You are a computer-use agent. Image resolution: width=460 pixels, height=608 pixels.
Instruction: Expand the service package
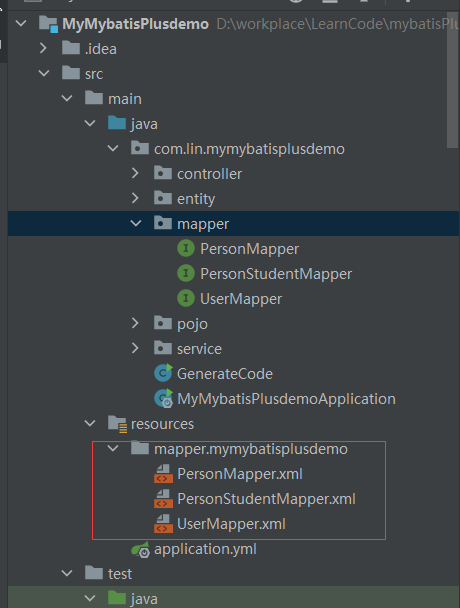coord(135,348)
